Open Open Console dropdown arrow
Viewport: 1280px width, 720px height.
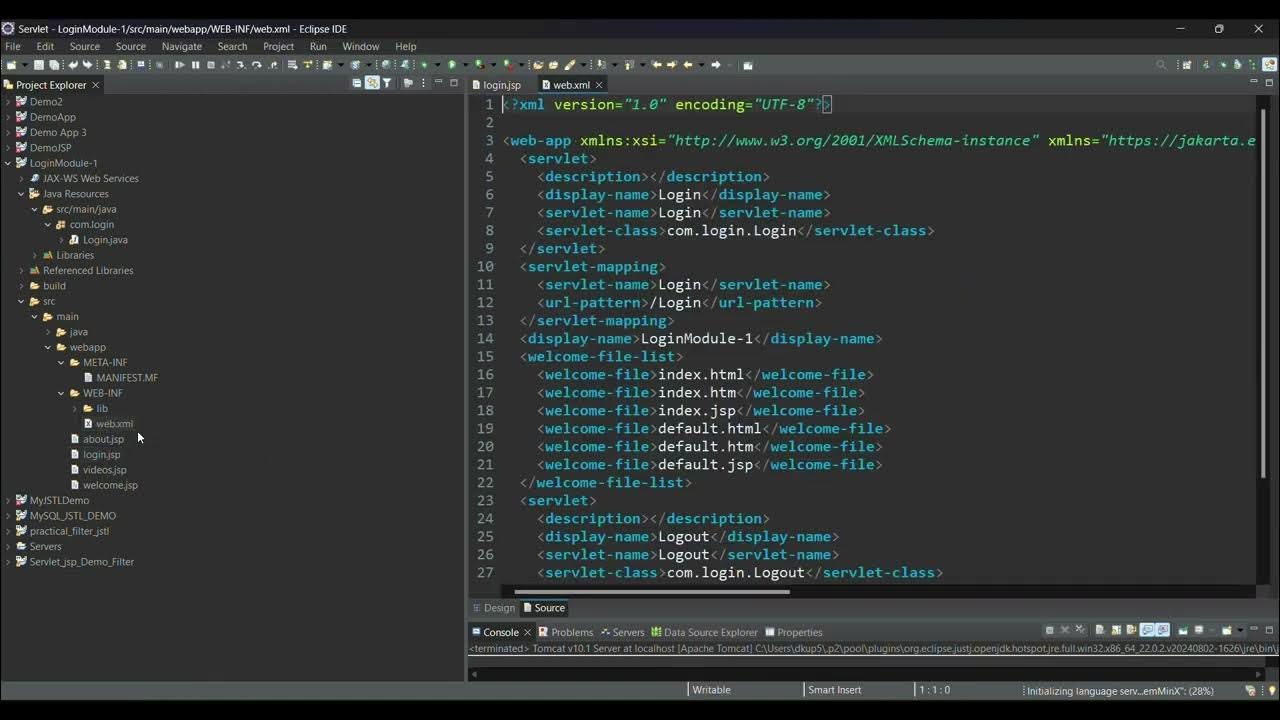click(x=1240, y=630)
